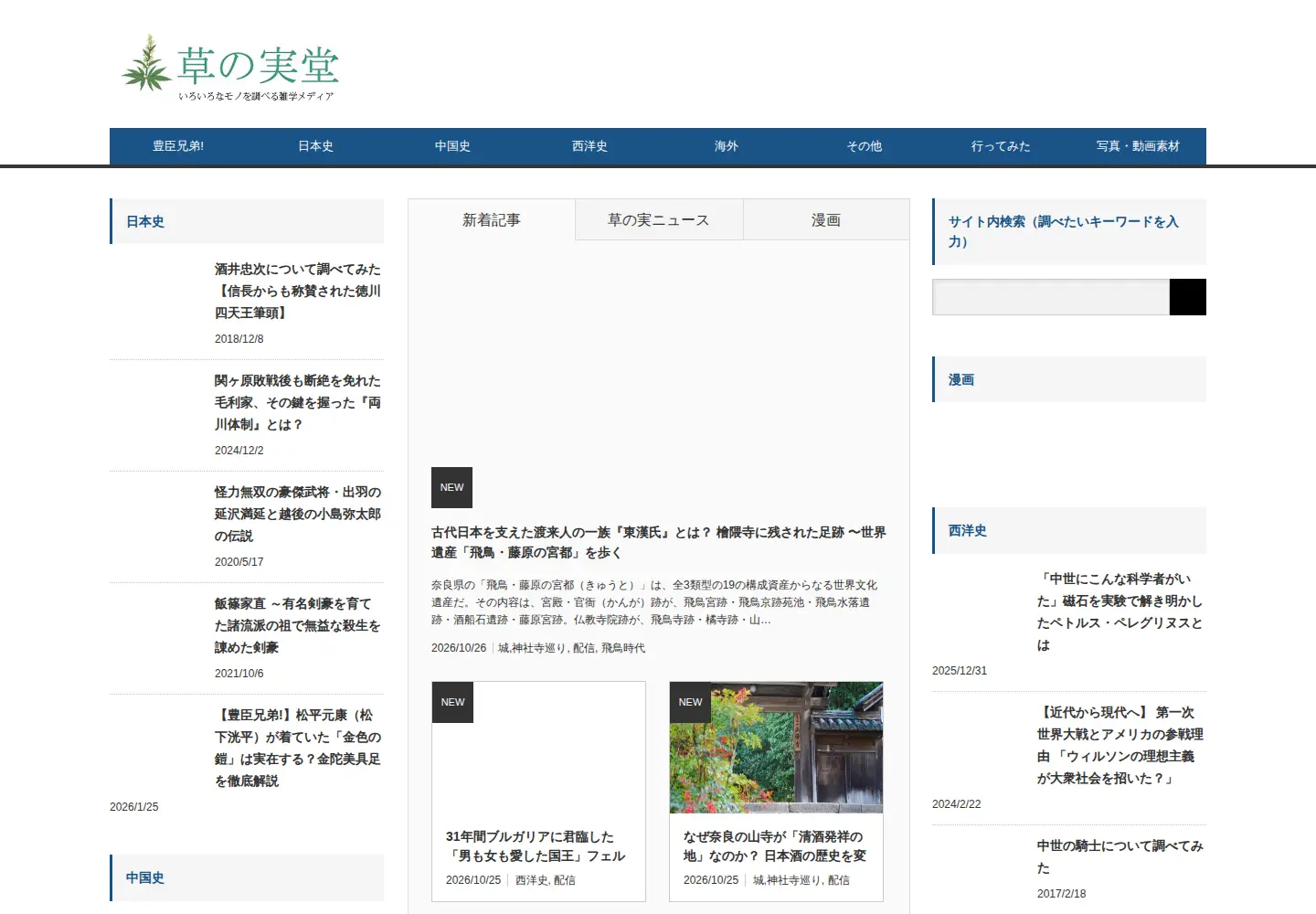The width and height of the screenshot is (1316, 914).
Task: Open the 日本史 sidebar heading link
Action: (145, 221)
